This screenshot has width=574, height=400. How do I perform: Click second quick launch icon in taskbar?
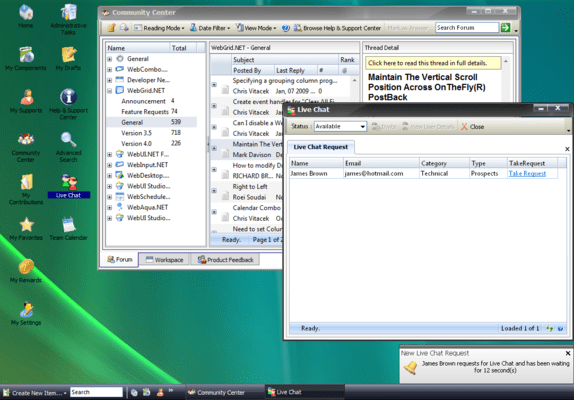(x=146, y=392)
